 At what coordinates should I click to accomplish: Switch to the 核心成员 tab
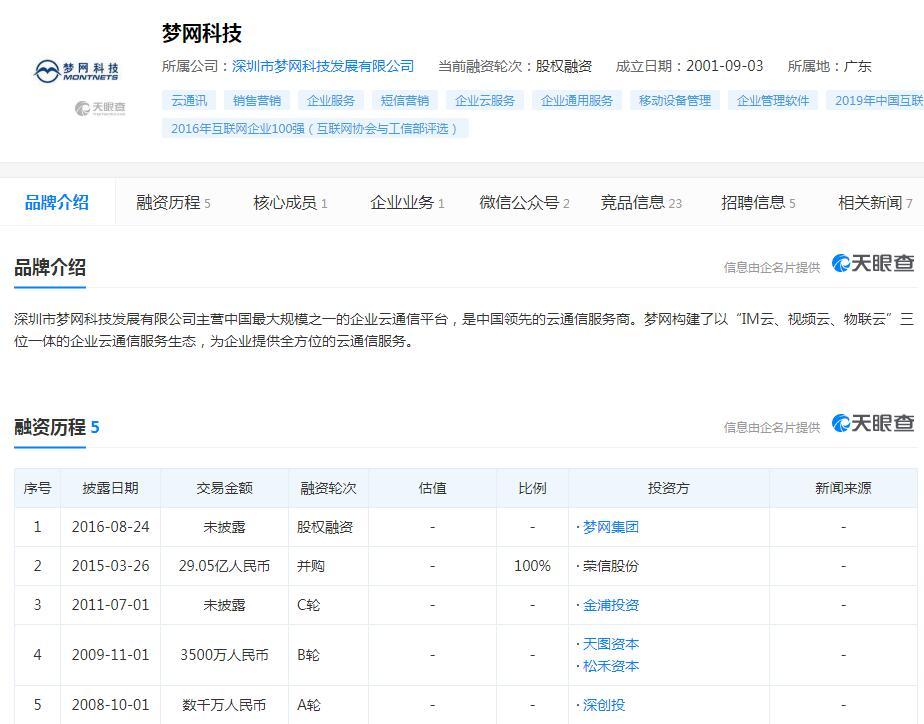290,203
